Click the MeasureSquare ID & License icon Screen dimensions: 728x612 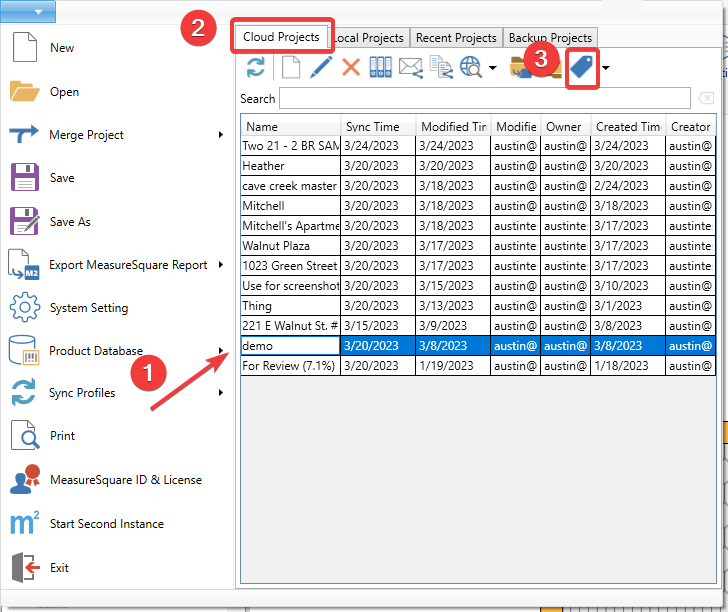click(x=25, y=479)
